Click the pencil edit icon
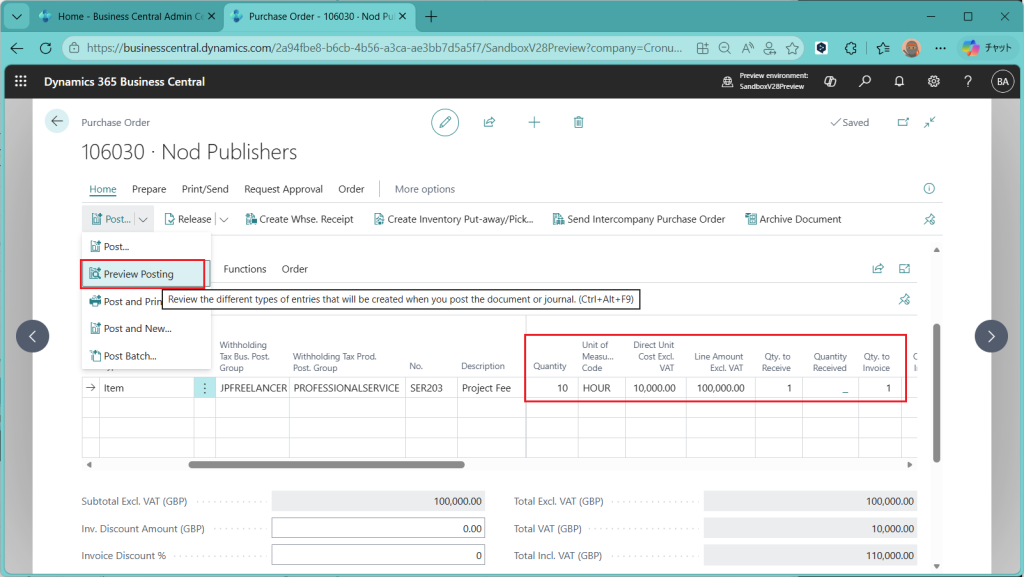The width and height of the screenshot is (1024, 577). point(445,122)
